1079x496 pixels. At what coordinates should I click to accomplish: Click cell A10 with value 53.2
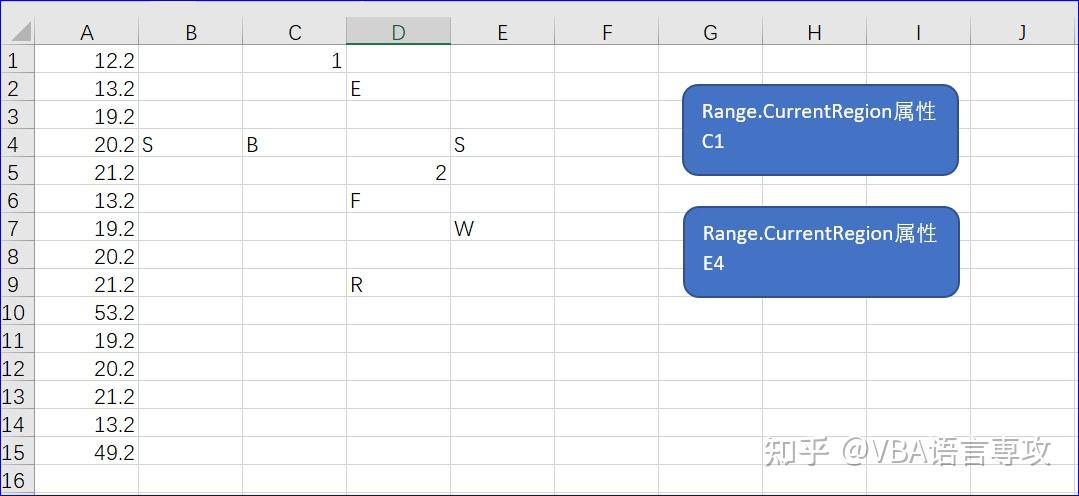click(87, 313)
